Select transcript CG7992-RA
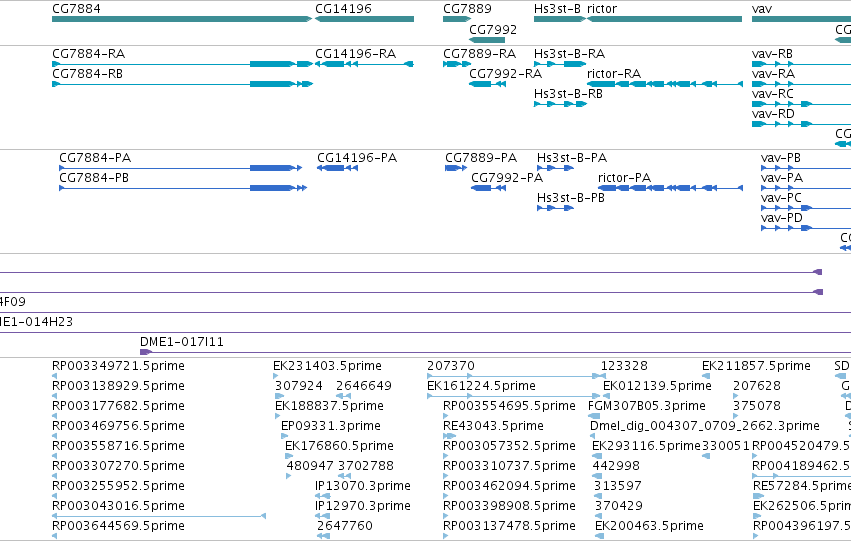 click(x=487, y=84)
